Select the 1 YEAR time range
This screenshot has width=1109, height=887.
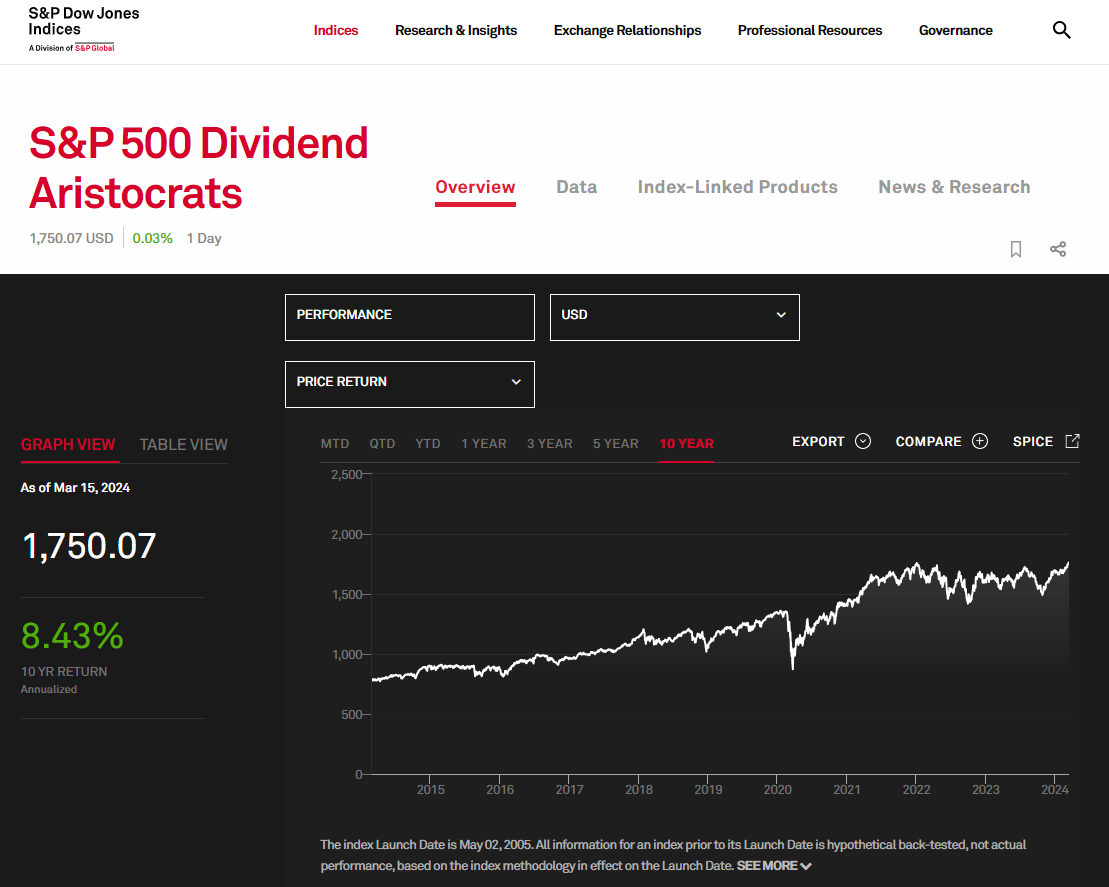click(x=484, y=442)
